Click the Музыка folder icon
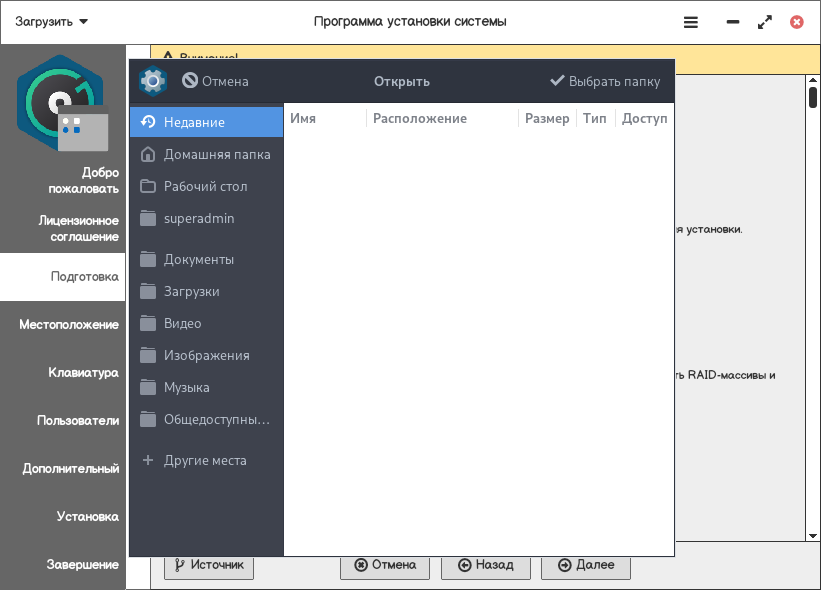 (x=148, y=387)
